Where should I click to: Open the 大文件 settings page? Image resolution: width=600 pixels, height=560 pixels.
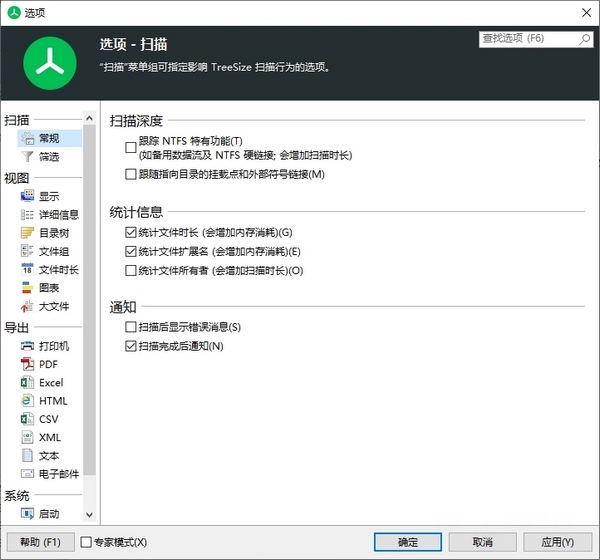(53, 306)
